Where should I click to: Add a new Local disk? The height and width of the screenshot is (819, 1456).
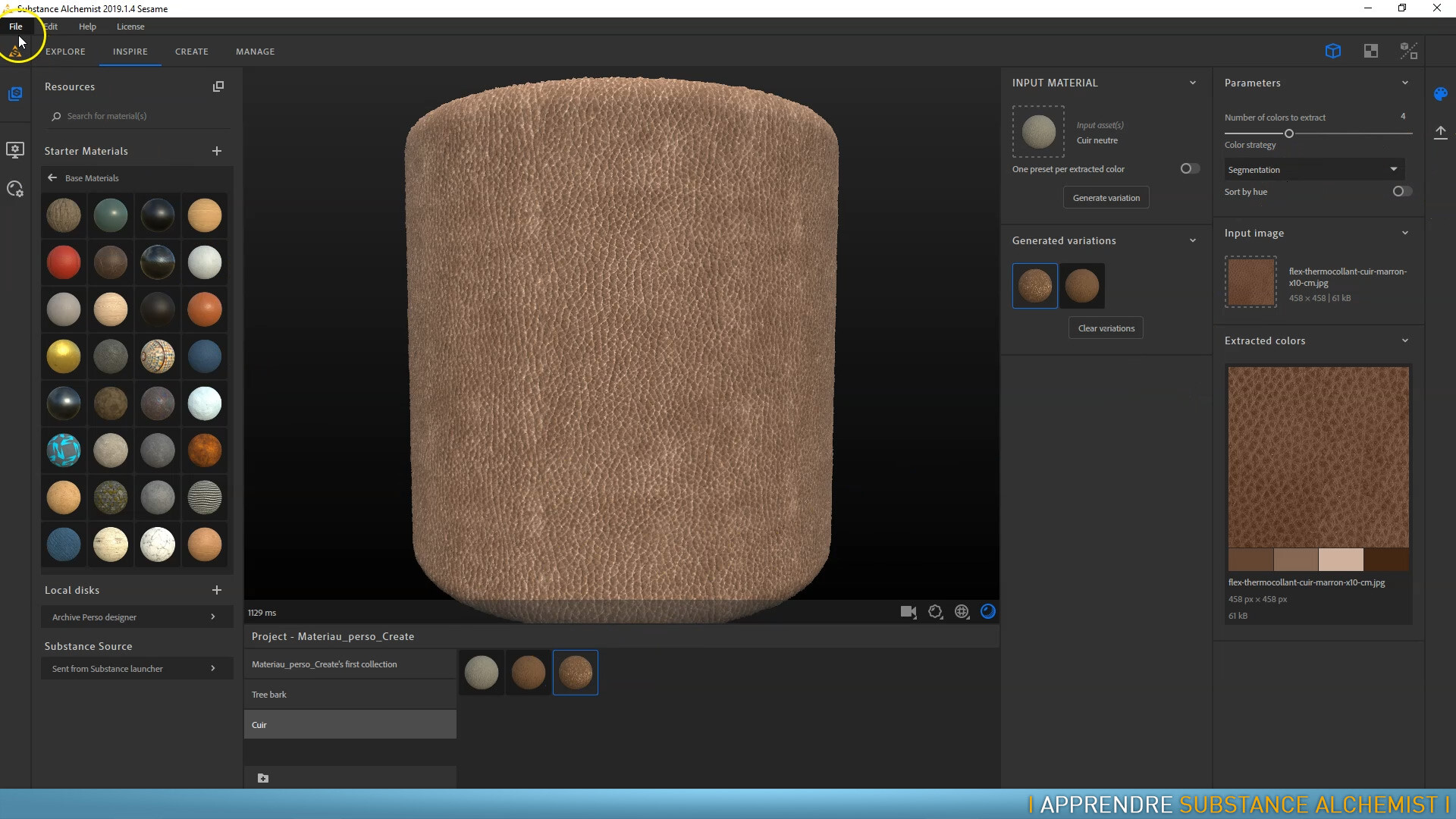coord(217,590)
